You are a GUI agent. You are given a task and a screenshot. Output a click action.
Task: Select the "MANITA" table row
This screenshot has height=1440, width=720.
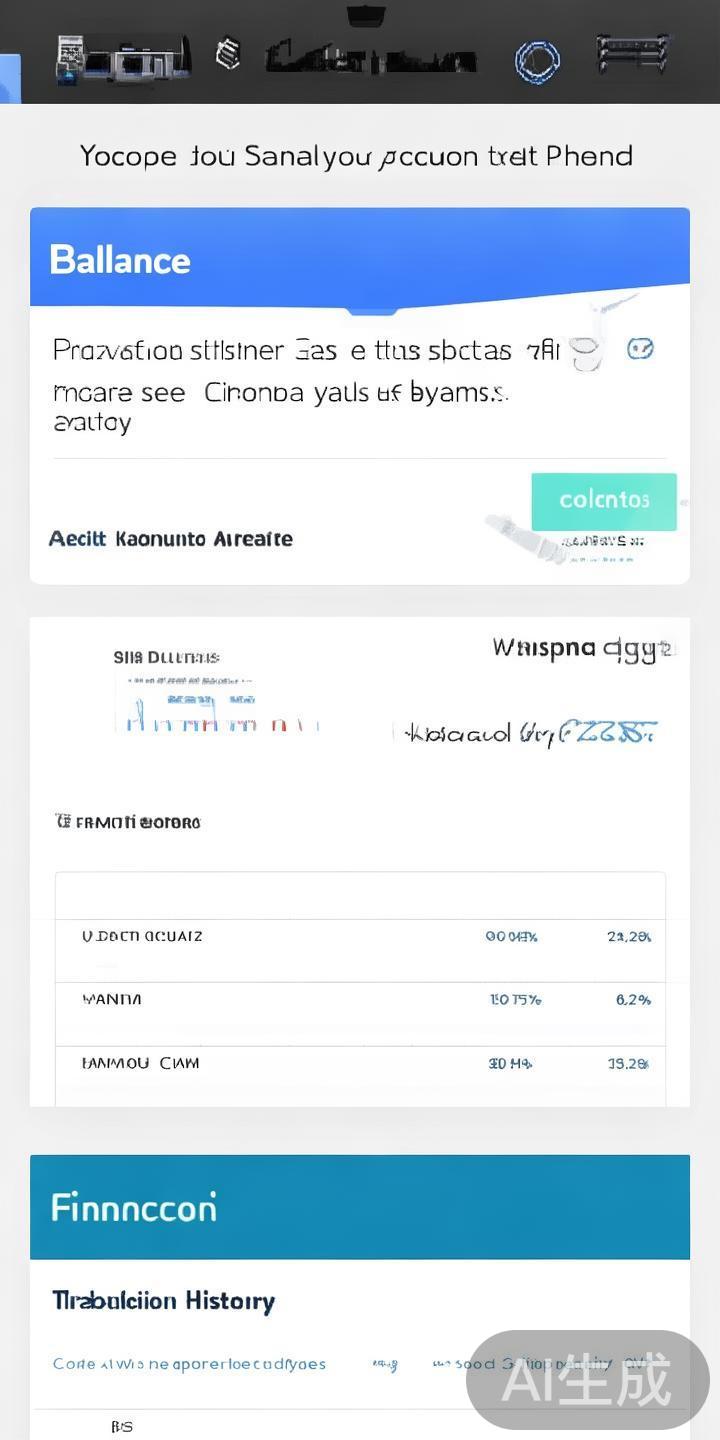pos(360,1000)
